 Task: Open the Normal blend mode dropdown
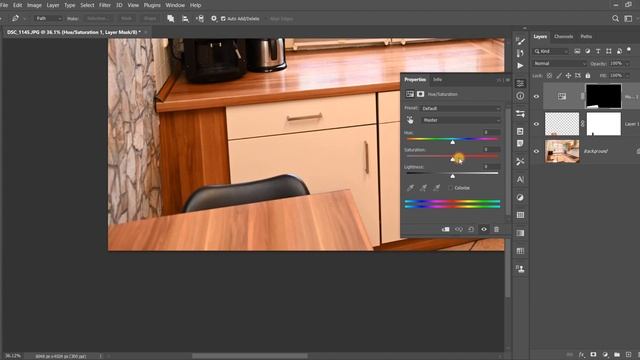(x=560, y=63)
